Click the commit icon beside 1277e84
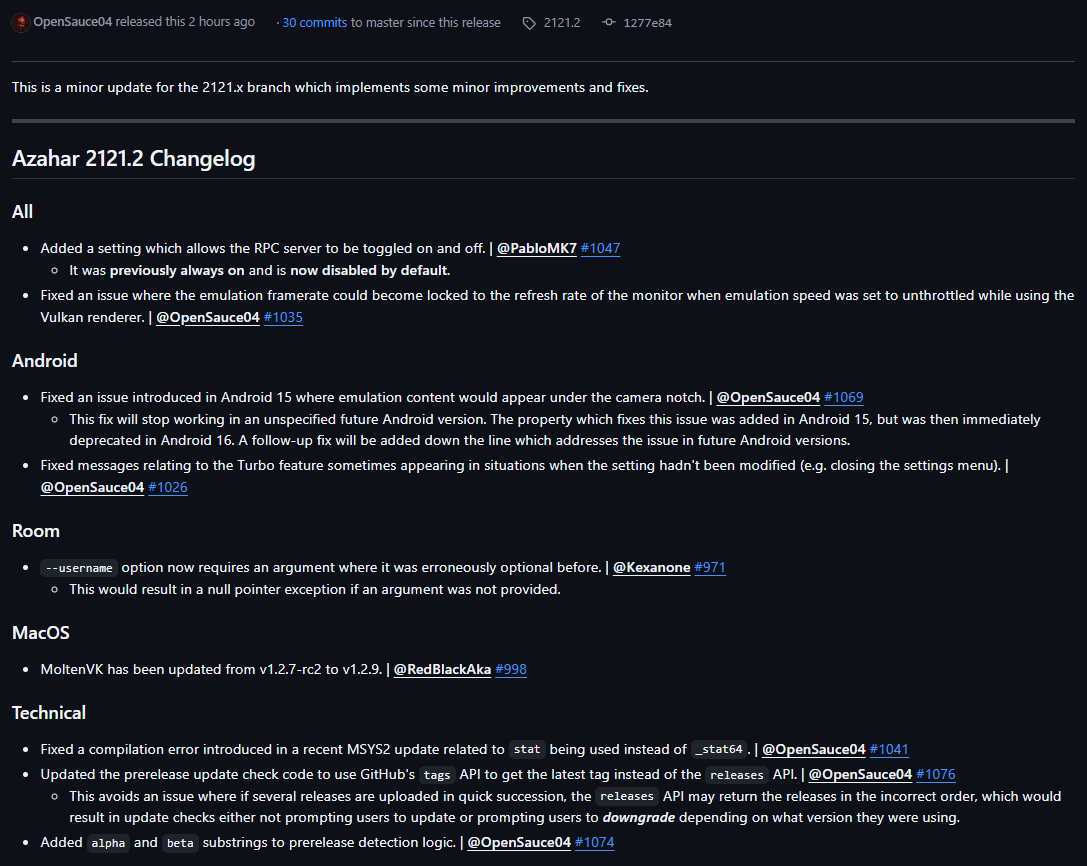 click(609, 22)
